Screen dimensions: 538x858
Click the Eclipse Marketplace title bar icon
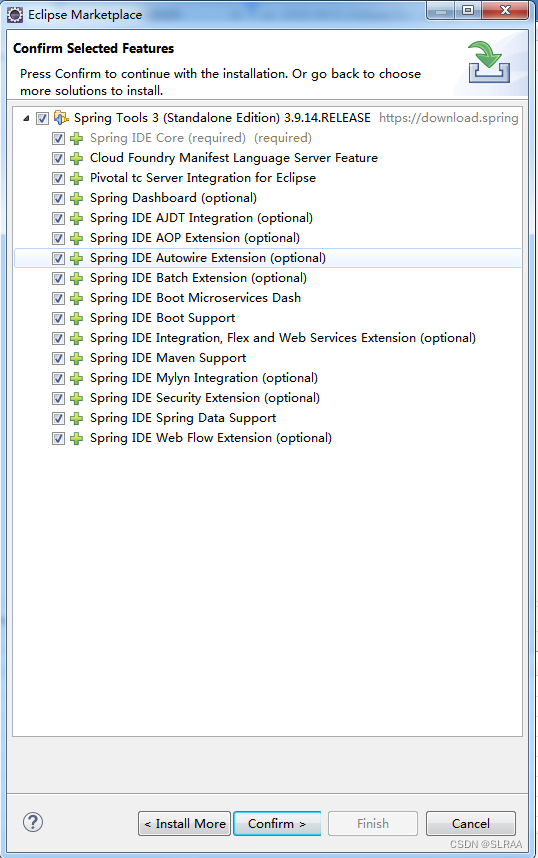[x=15, y=15]
